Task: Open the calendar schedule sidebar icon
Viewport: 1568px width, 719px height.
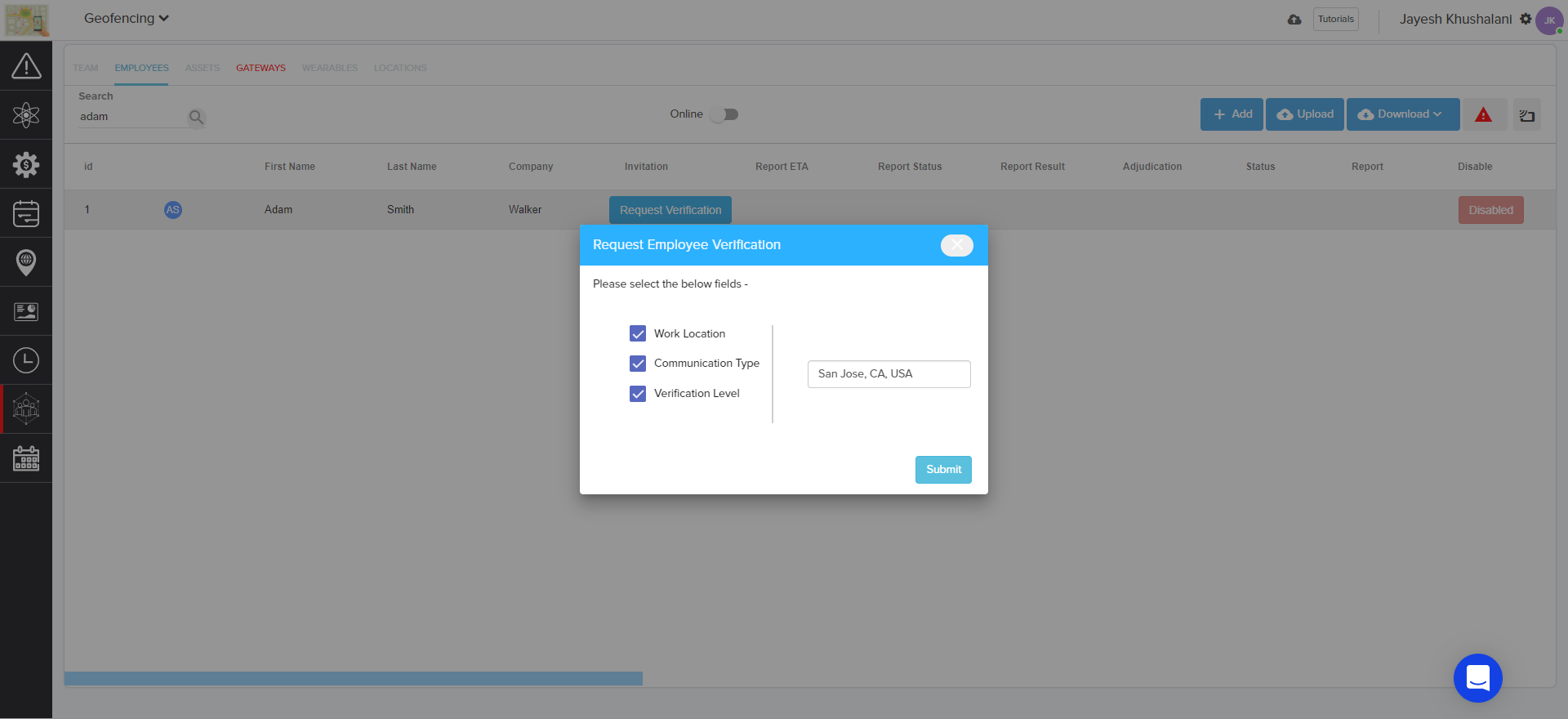Action: point(26,213)
